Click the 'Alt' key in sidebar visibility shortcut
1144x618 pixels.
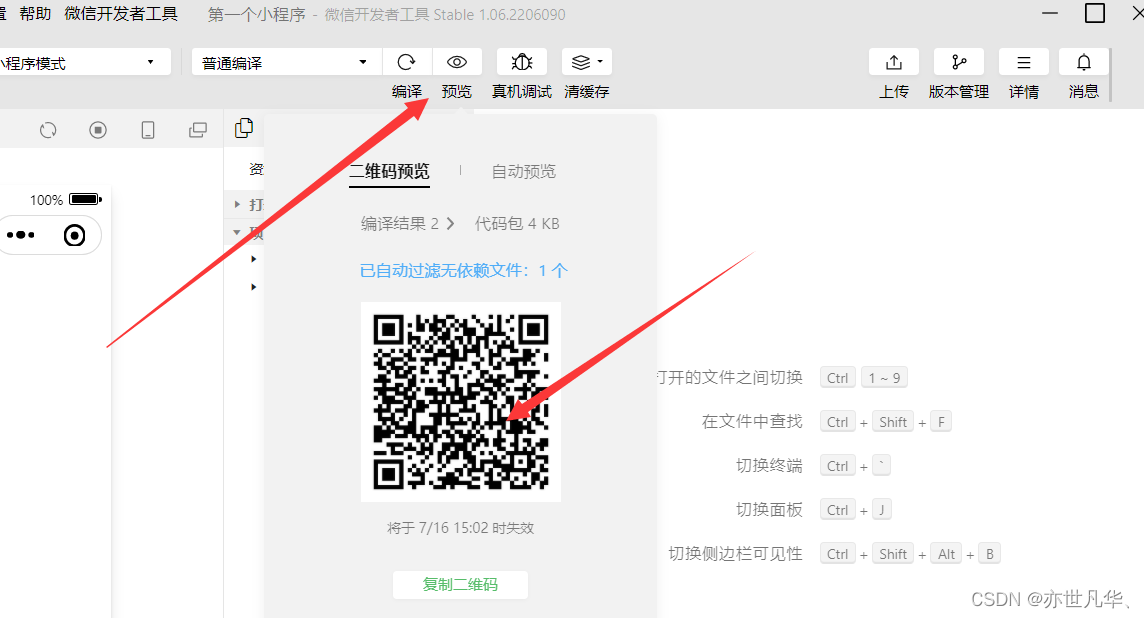click(x=946, y=554)
